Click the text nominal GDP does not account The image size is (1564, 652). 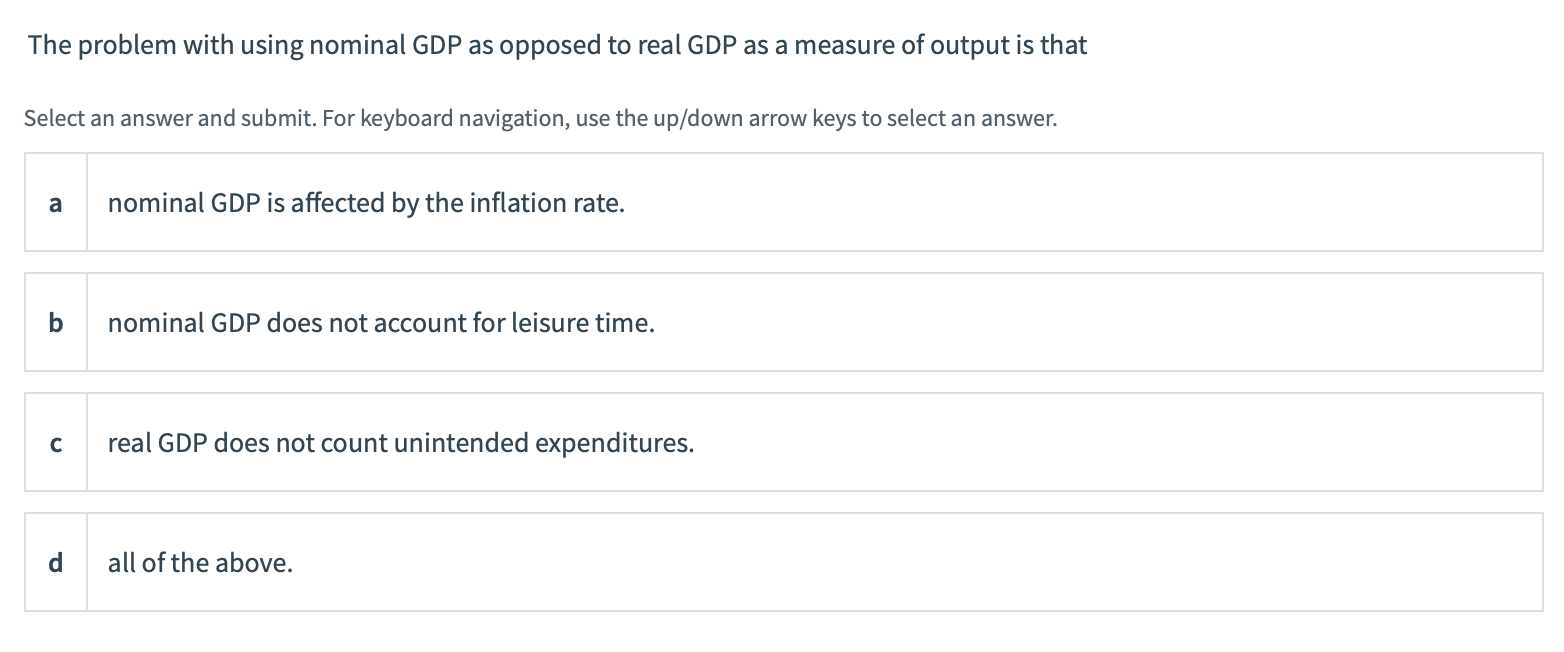coord(381,322)
